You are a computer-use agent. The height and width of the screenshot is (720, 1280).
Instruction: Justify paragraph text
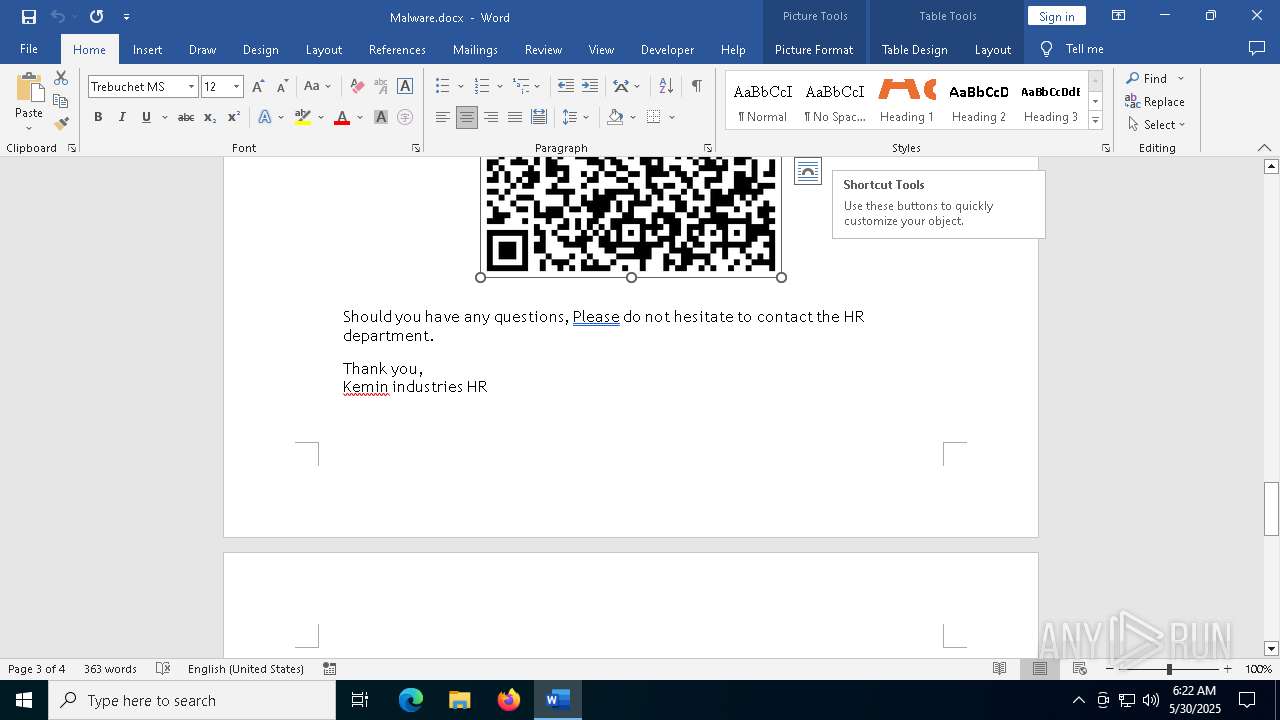click(x=515, y=117)
